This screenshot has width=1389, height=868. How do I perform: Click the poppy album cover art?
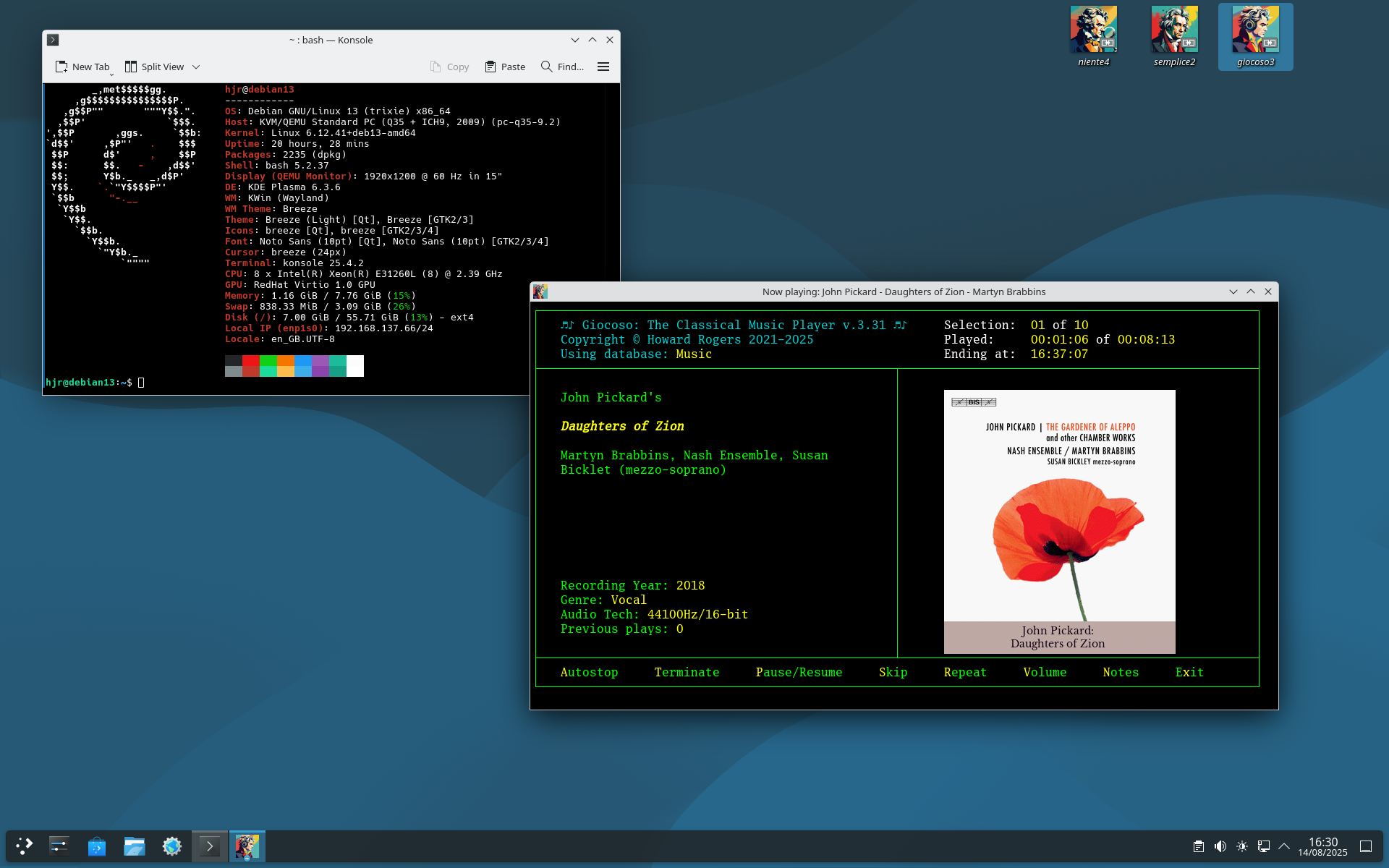(1059, 522)
